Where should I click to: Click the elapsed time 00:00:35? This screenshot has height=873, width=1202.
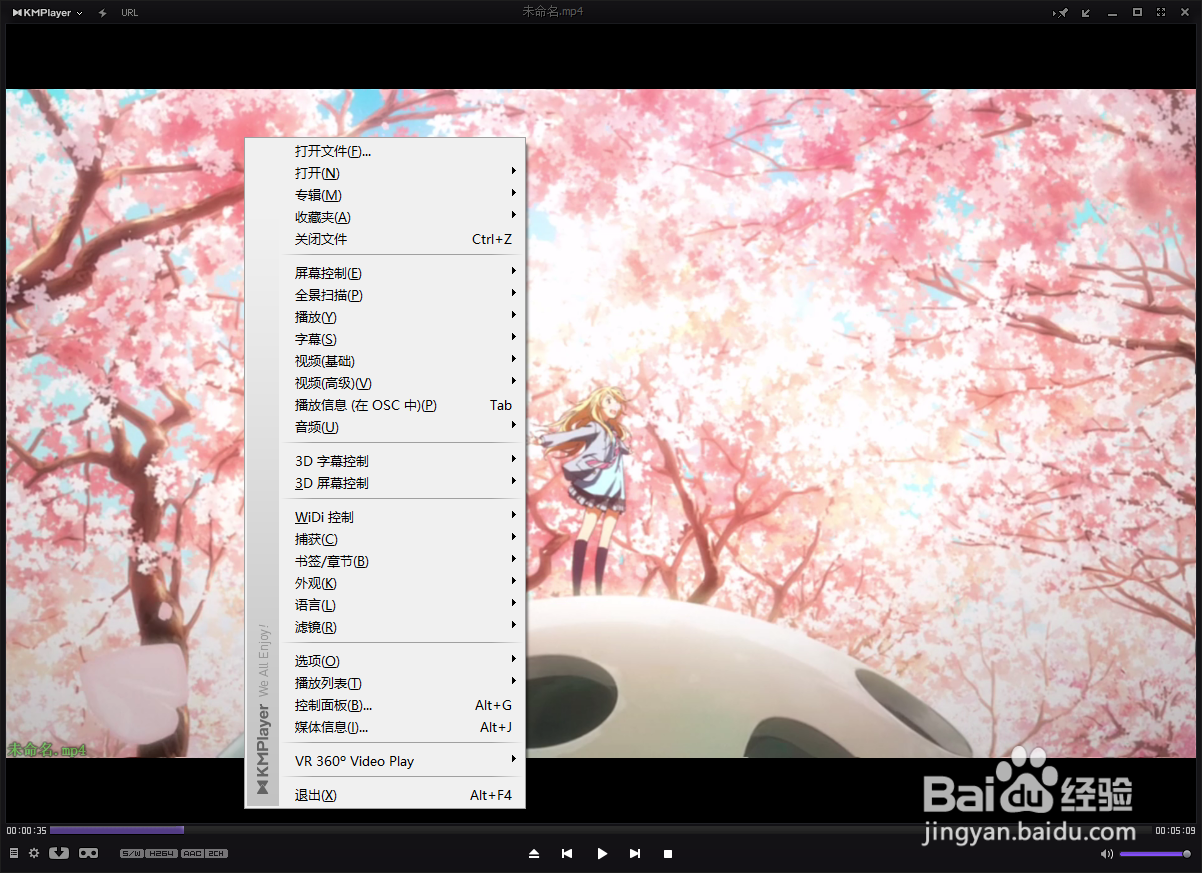pos(26,831)
